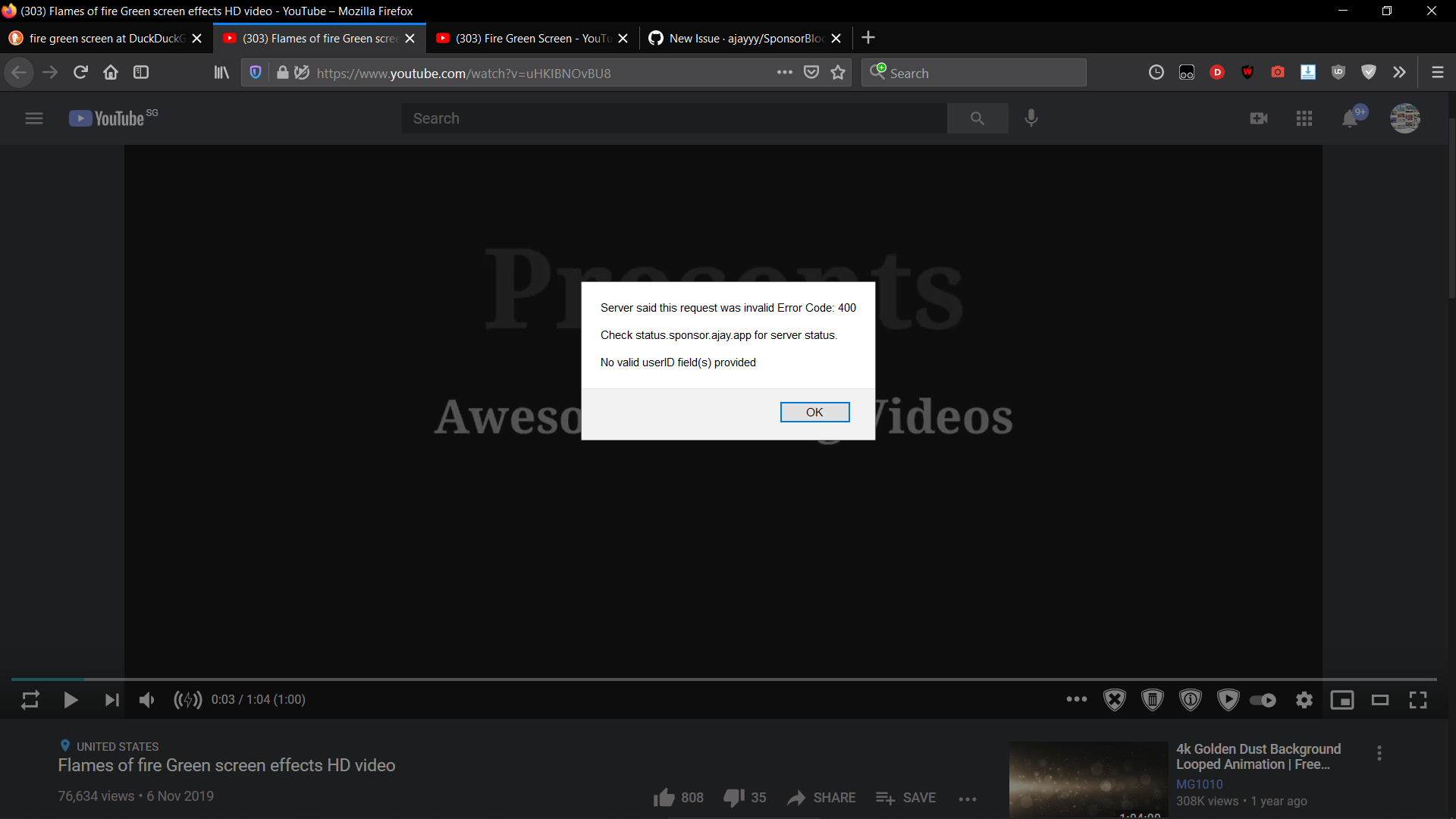1456x819 pixels.
Task: Report a segment with the shield X icon
Action: coord(1115,700)
